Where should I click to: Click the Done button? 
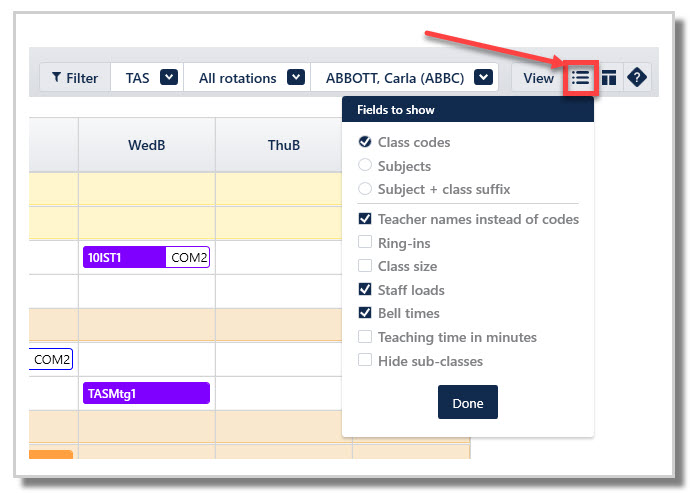468,402
